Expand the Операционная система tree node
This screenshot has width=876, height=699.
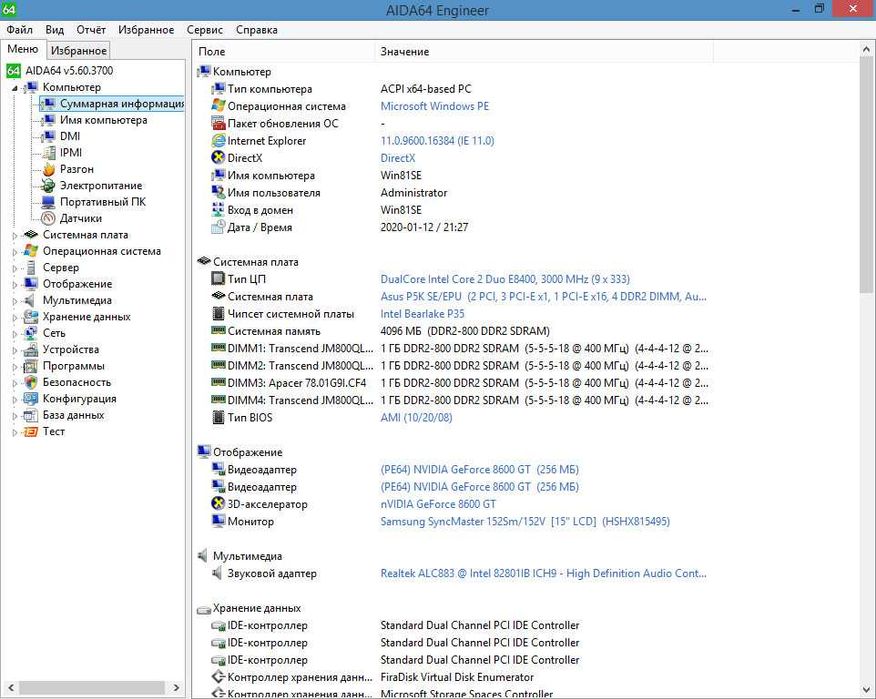[x=15, y=252]
